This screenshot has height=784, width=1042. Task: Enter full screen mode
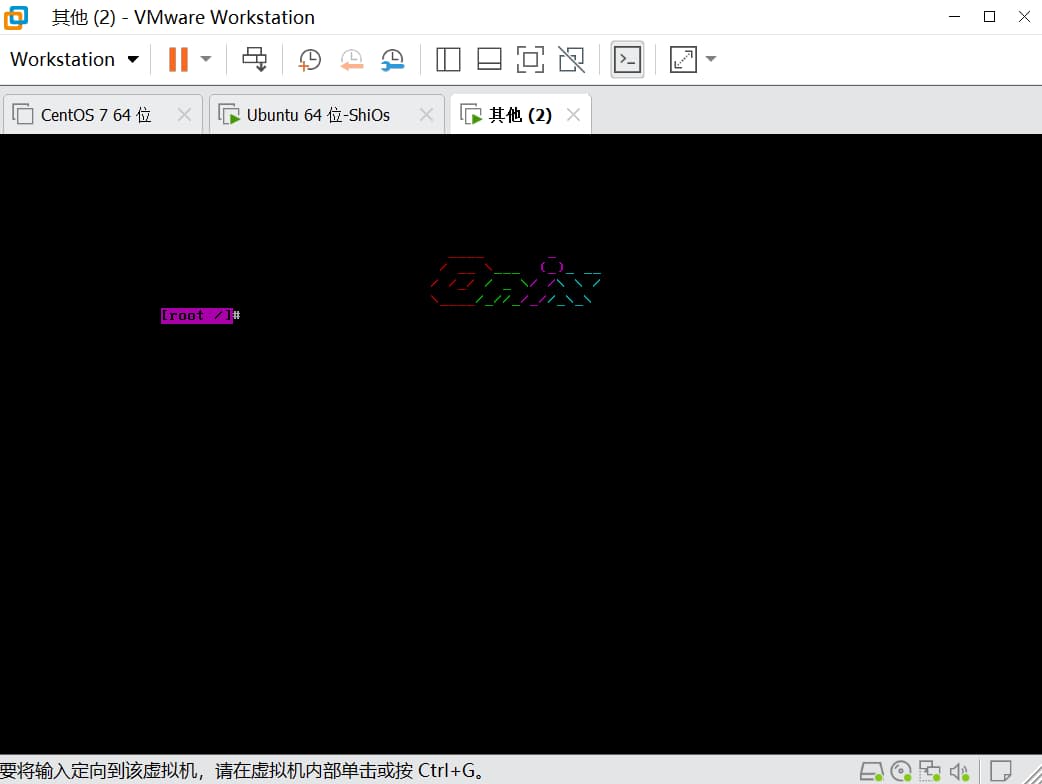coord(530,59)
